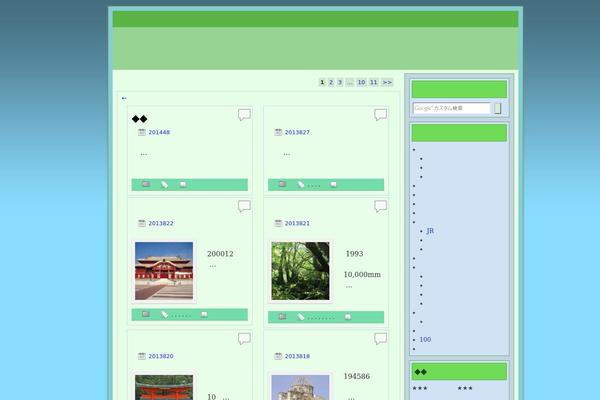Click the >> next pages button

click(387, 82)
